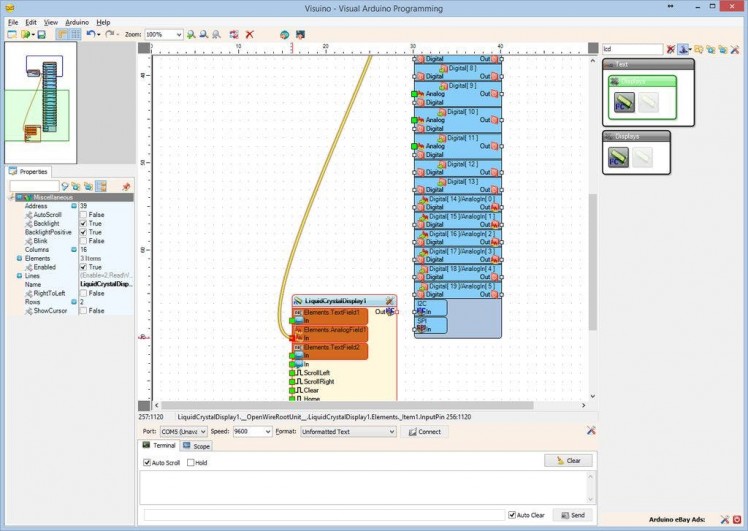Click the component search field containing lcd

click(x=631, y=48)
